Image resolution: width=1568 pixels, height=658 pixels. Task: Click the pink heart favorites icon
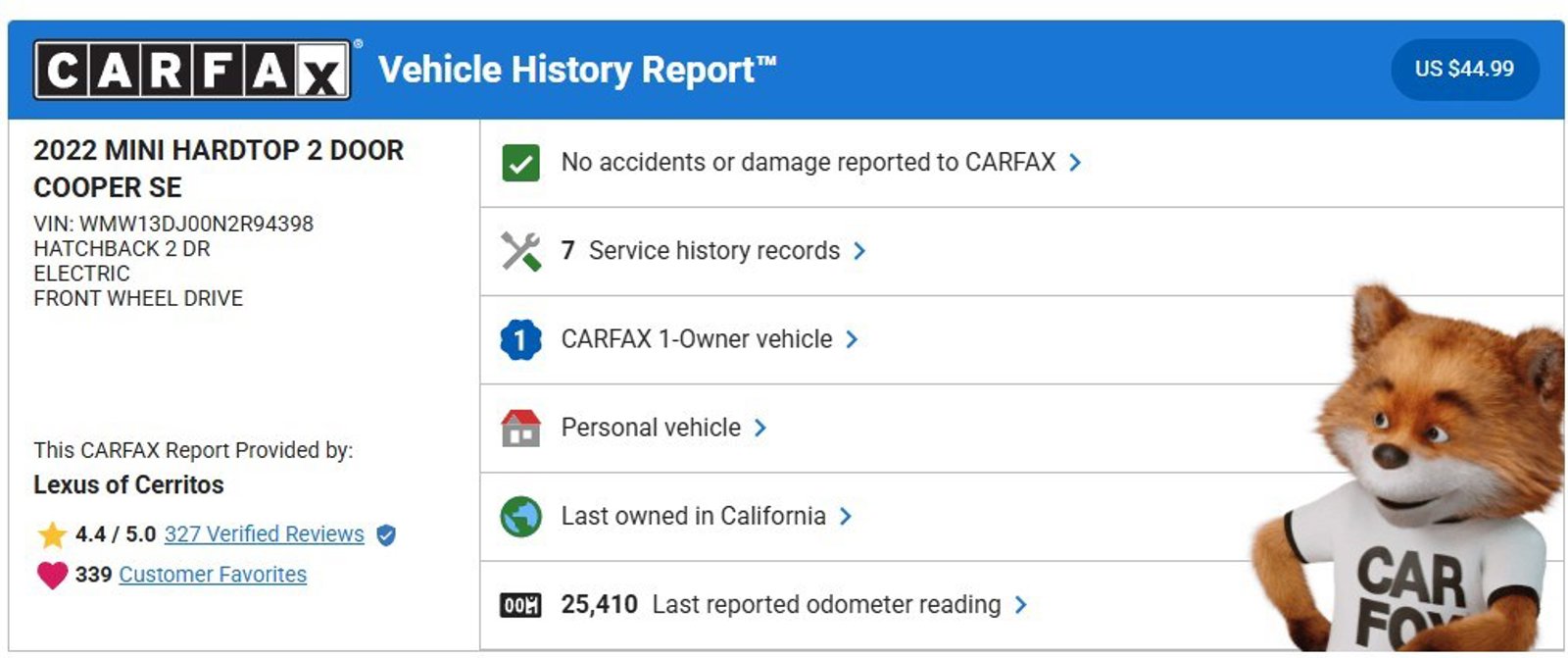coord(52,575)
